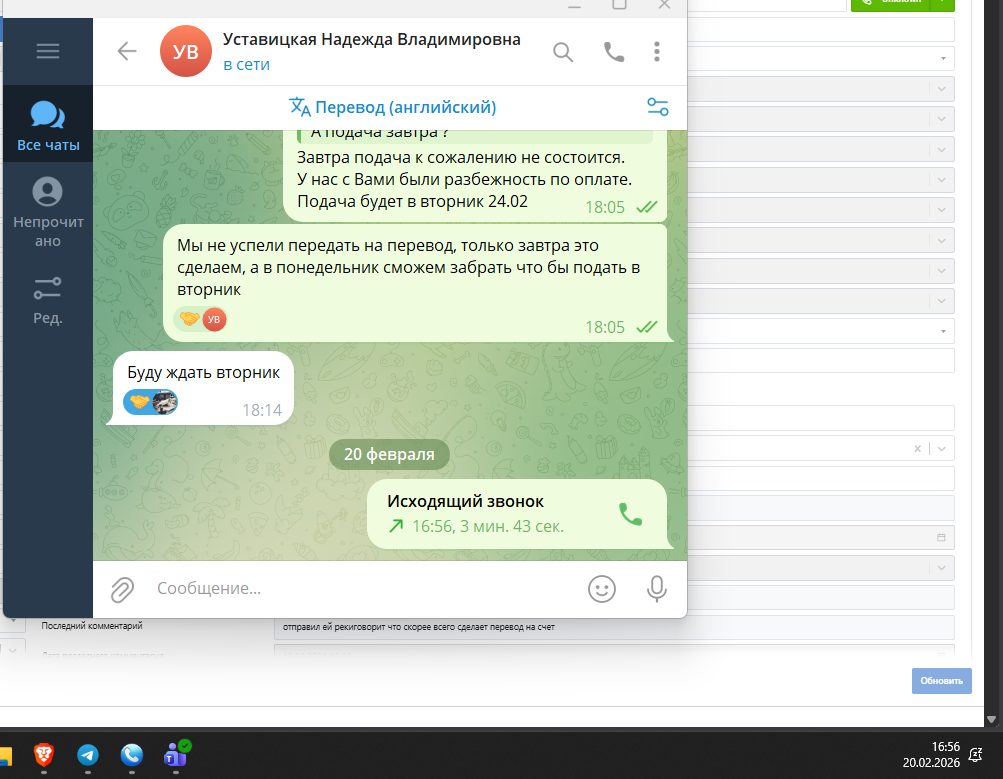This screenshot has width=1003, height=779.
Task: Open the Ред. folder editor
Action: (48, 301)
